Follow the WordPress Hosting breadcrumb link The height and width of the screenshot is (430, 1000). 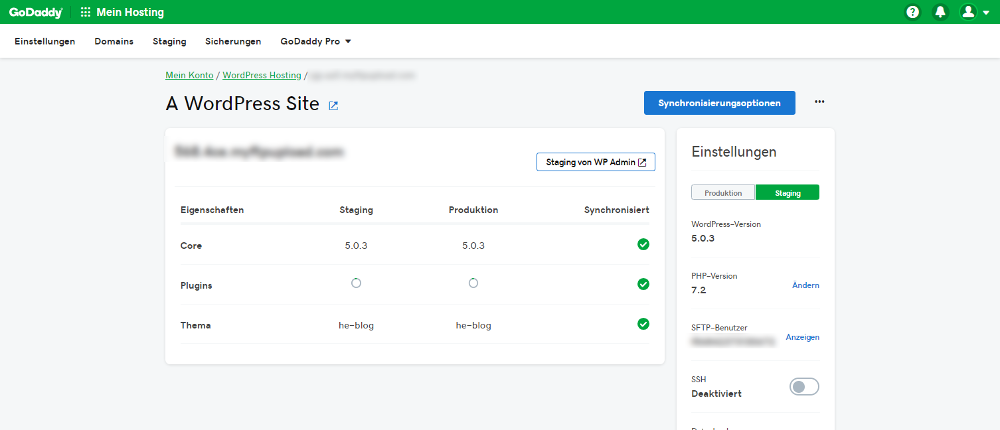tap(261, 75)
